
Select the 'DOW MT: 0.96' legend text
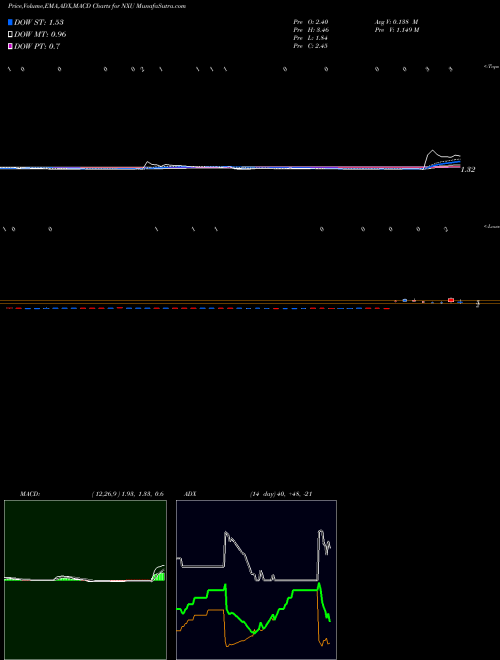coord(40,35)
